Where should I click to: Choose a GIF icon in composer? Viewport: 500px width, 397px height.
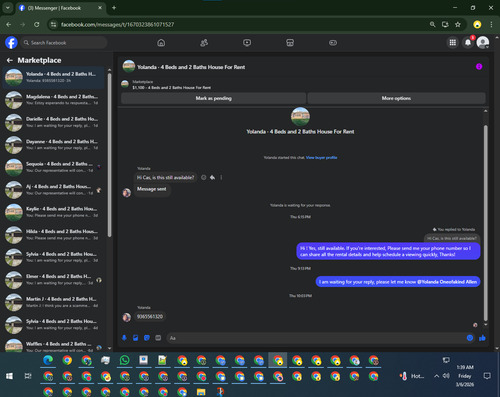[x=158, y=338]
